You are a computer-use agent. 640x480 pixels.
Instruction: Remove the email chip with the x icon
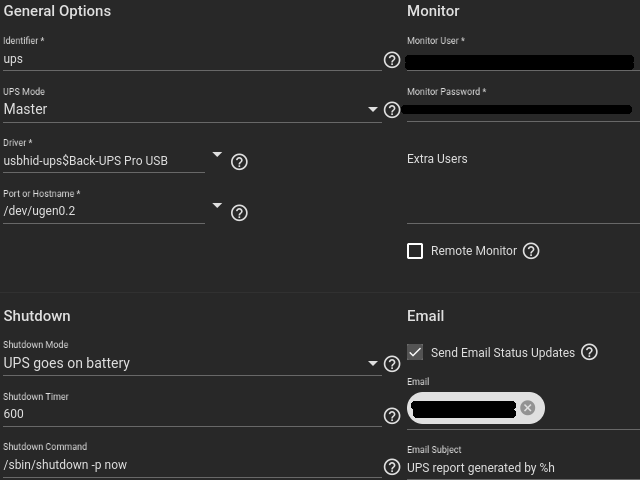coord(527,407)
